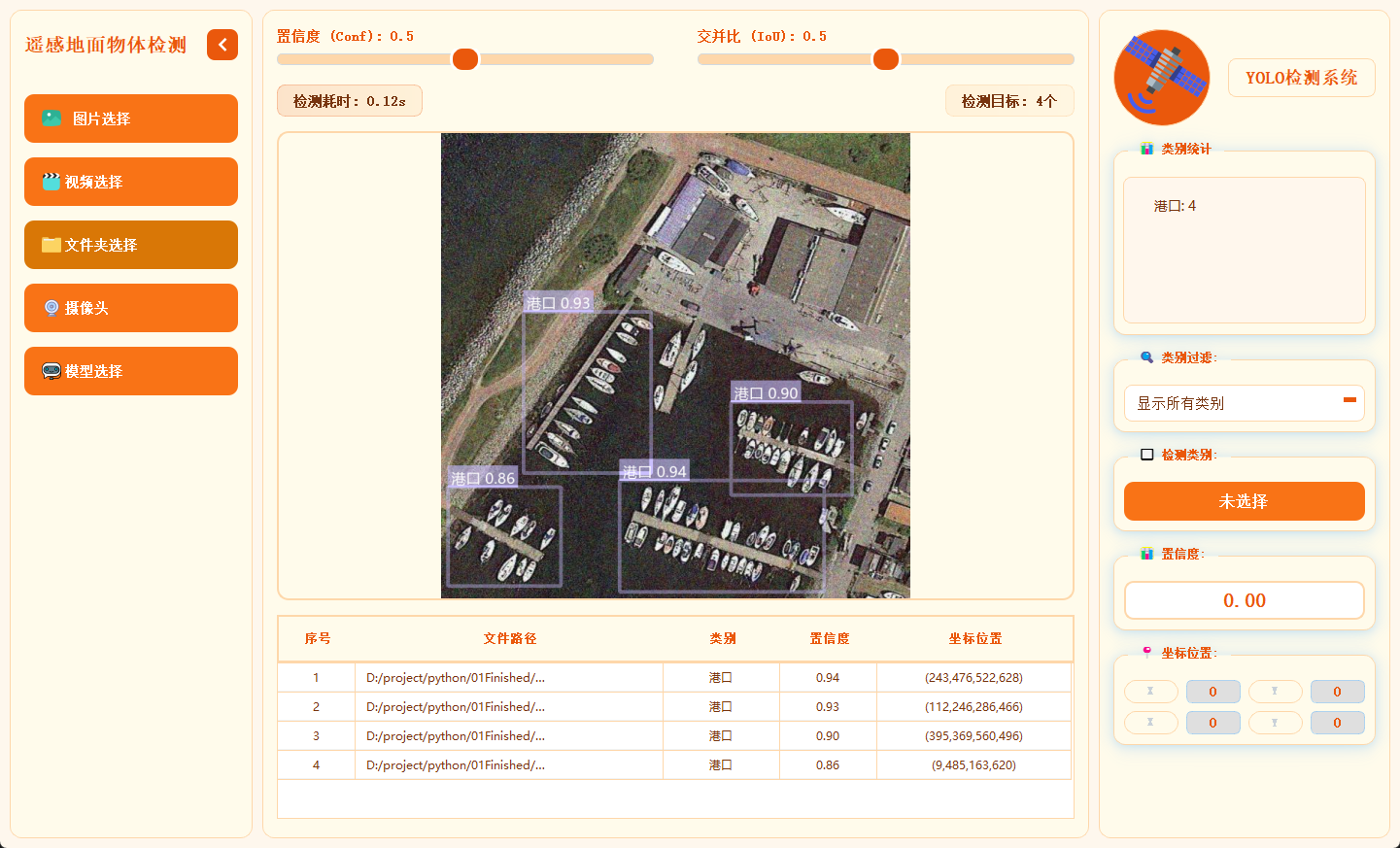1400x848 pixels.
Task: Select 视频选择 from the sidebar menu
Action: pyautogui.click(x=130, y=181)
